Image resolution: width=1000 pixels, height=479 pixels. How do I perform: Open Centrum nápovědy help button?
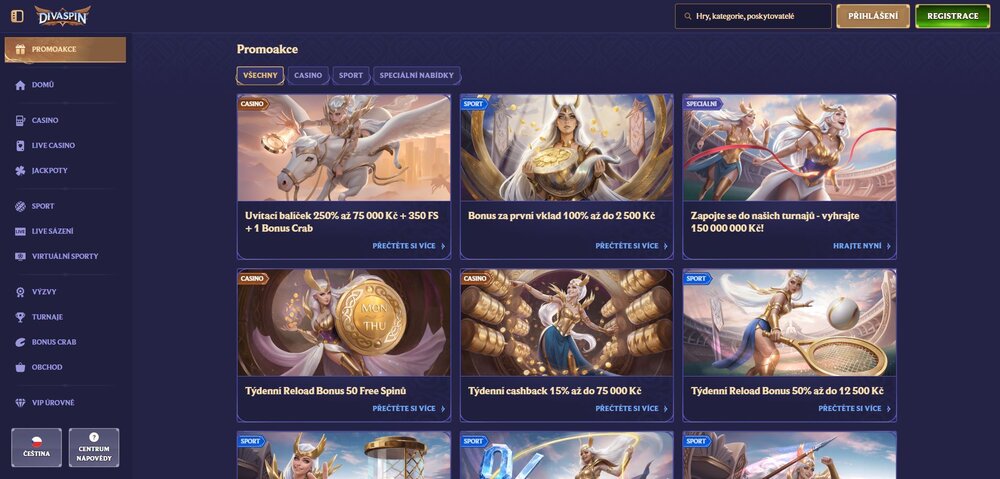point(94,447)
